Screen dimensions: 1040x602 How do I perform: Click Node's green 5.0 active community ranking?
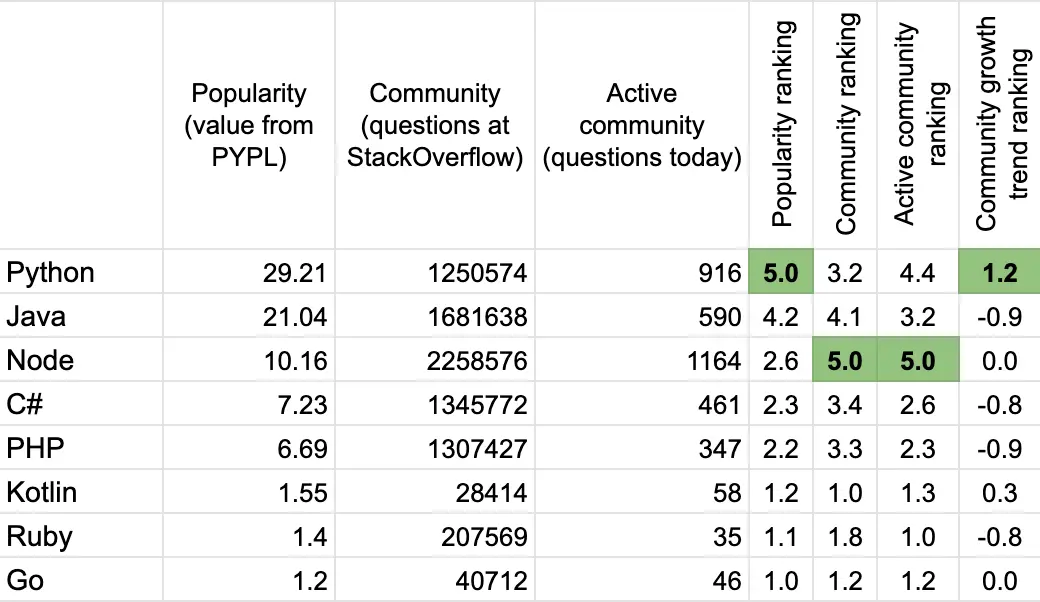point(918,360)
